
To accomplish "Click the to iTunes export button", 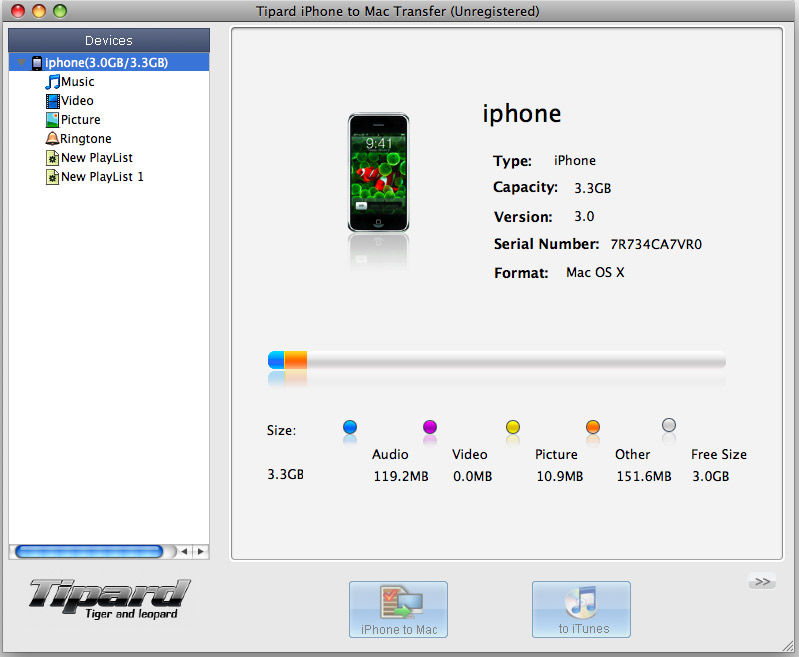I will (x=581, y=609).
